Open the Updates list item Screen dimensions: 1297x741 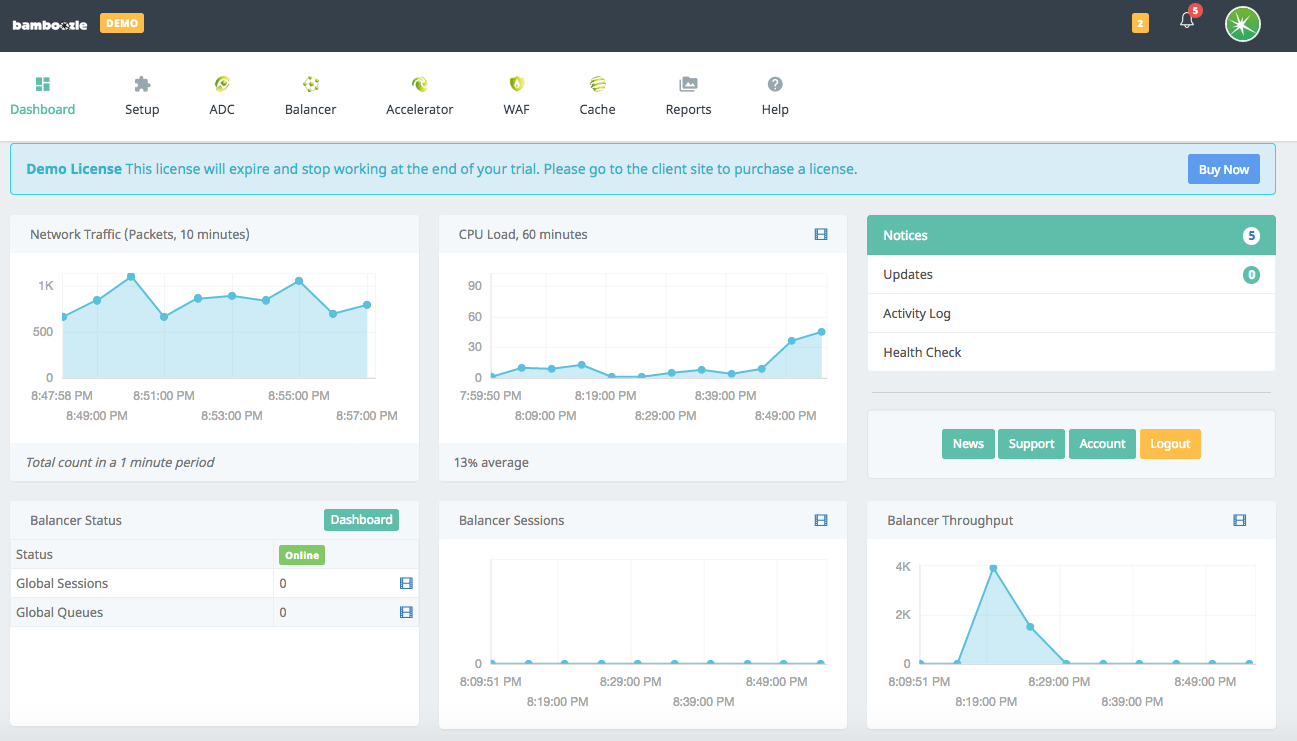1071,274
